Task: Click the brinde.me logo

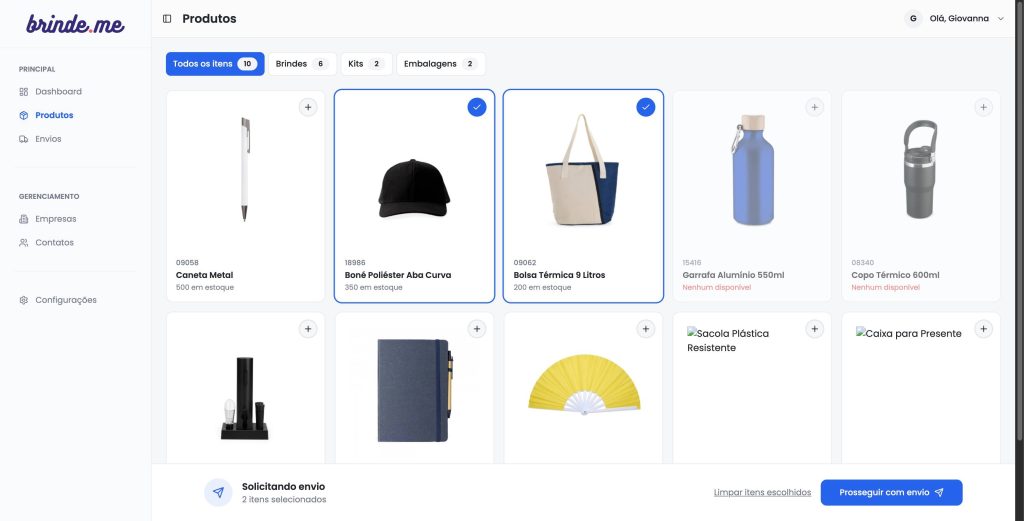Action: coord(75,24)
